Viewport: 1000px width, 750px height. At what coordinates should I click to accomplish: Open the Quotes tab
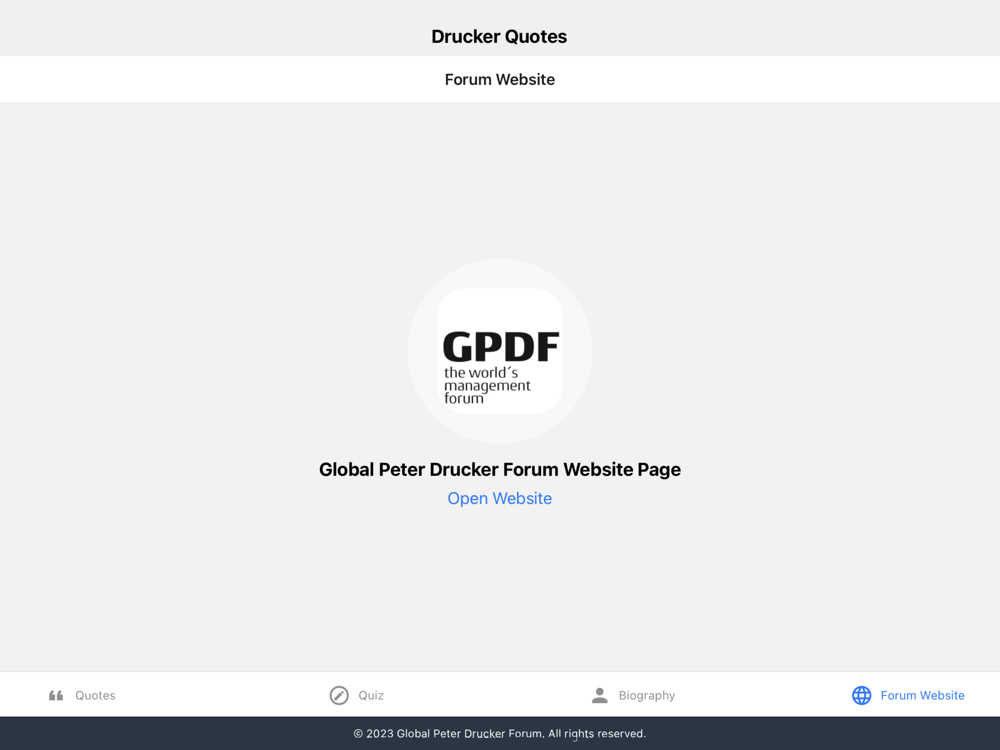pos(82,695)
